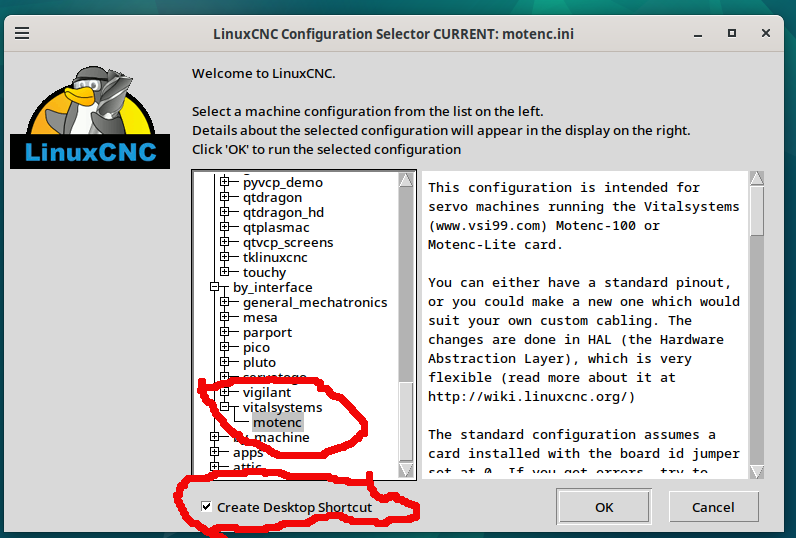The height and width of the screenshot is (538, 796).
Task: Click the description pane scroll-down arrow
Action: click(x=756, y=471)
